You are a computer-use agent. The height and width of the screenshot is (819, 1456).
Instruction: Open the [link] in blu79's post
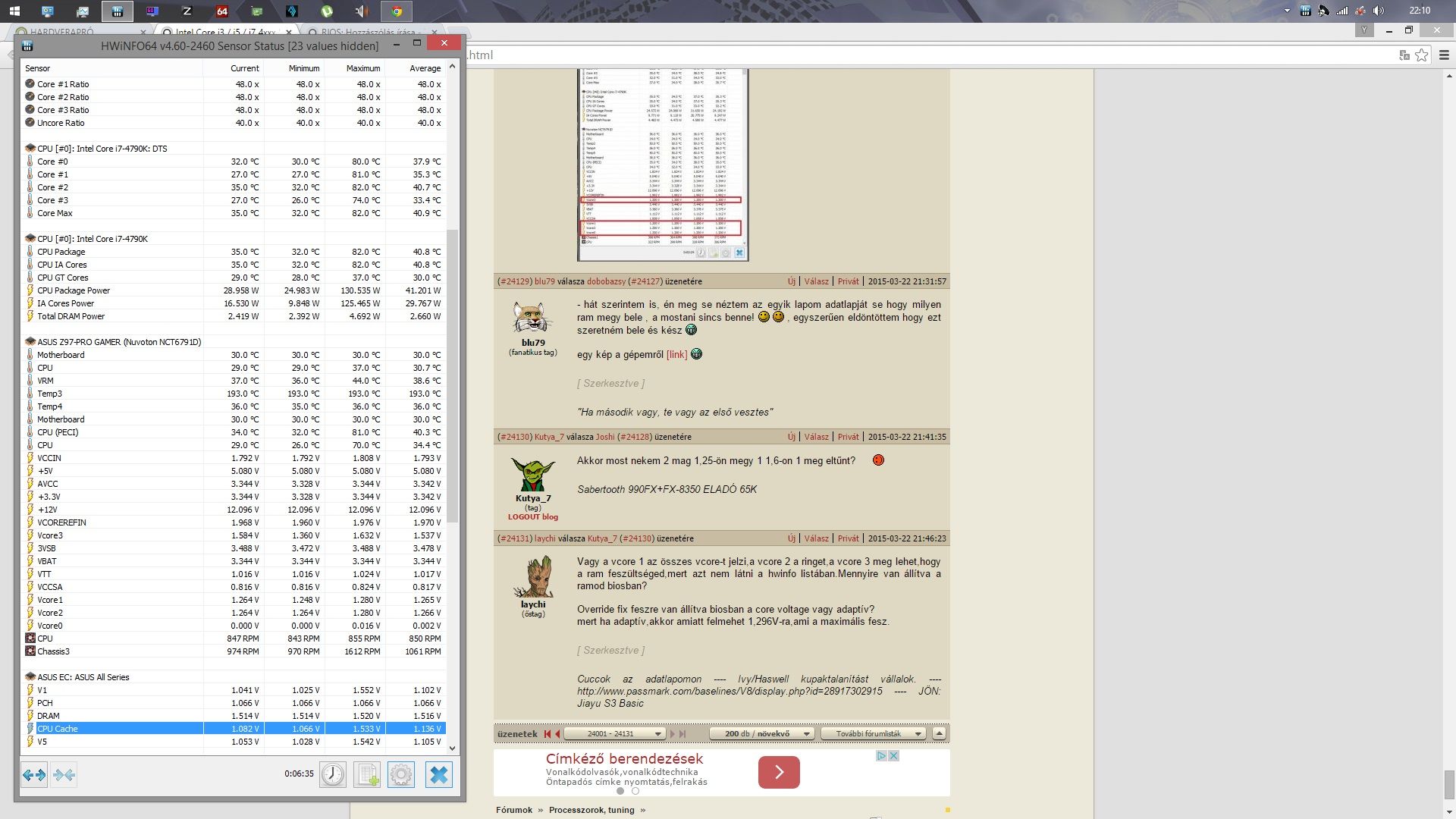pyautogui.click(x=676, y=355)
